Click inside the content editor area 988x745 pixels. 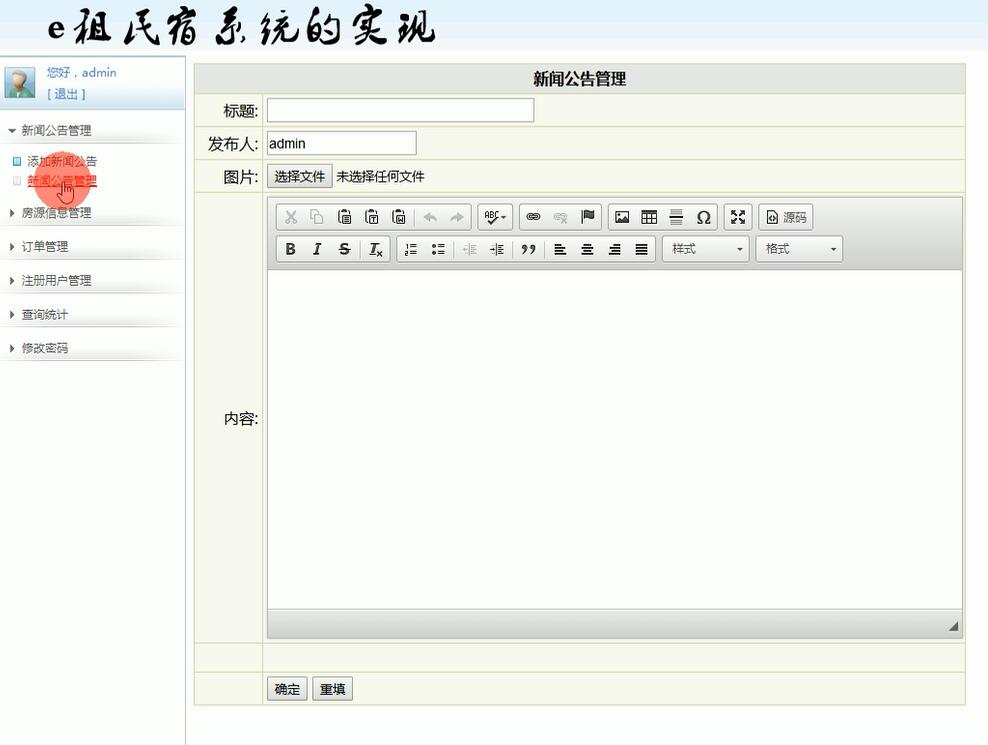click(614, 439)
